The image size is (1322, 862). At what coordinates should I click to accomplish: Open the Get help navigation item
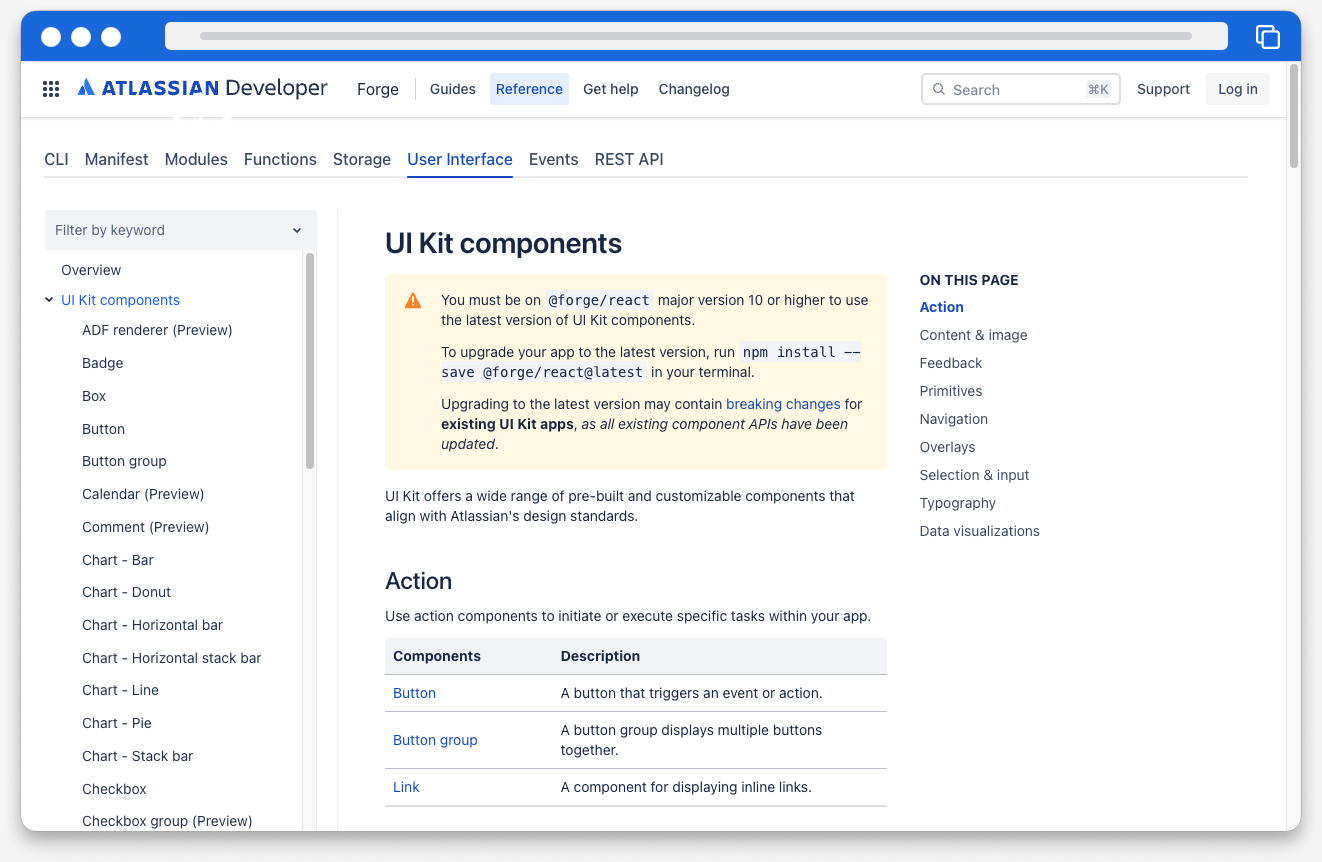click(x=611, y=89)
